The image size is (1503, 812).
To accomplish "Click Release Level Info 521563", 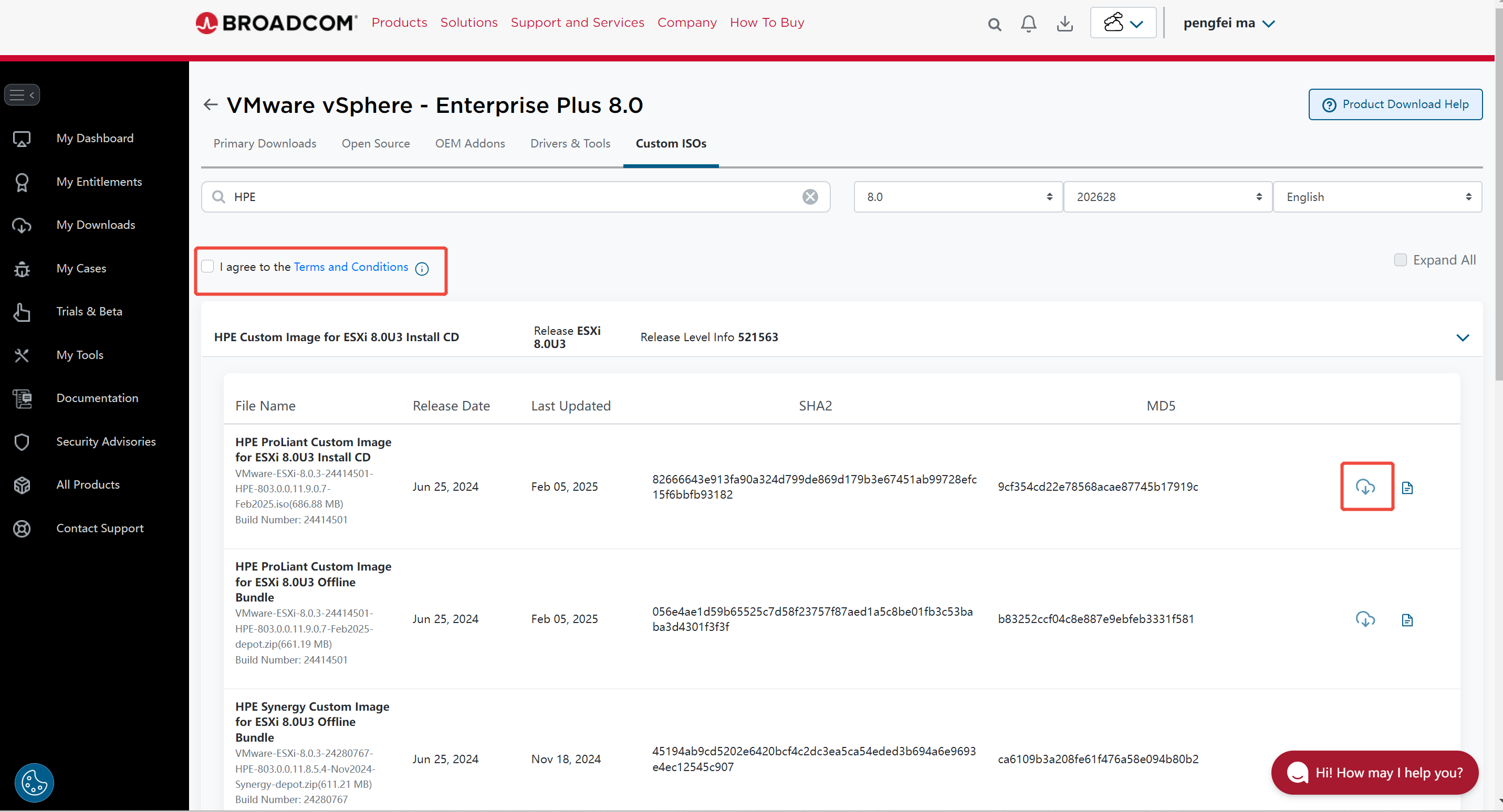I will pos(709,337).
